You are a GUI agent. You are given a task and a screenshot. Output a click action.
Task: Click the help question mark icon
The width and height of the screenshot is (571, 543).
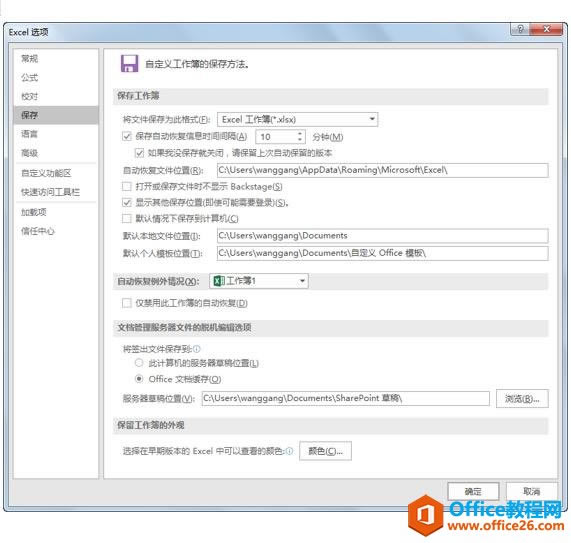click(x=520, y=29)
